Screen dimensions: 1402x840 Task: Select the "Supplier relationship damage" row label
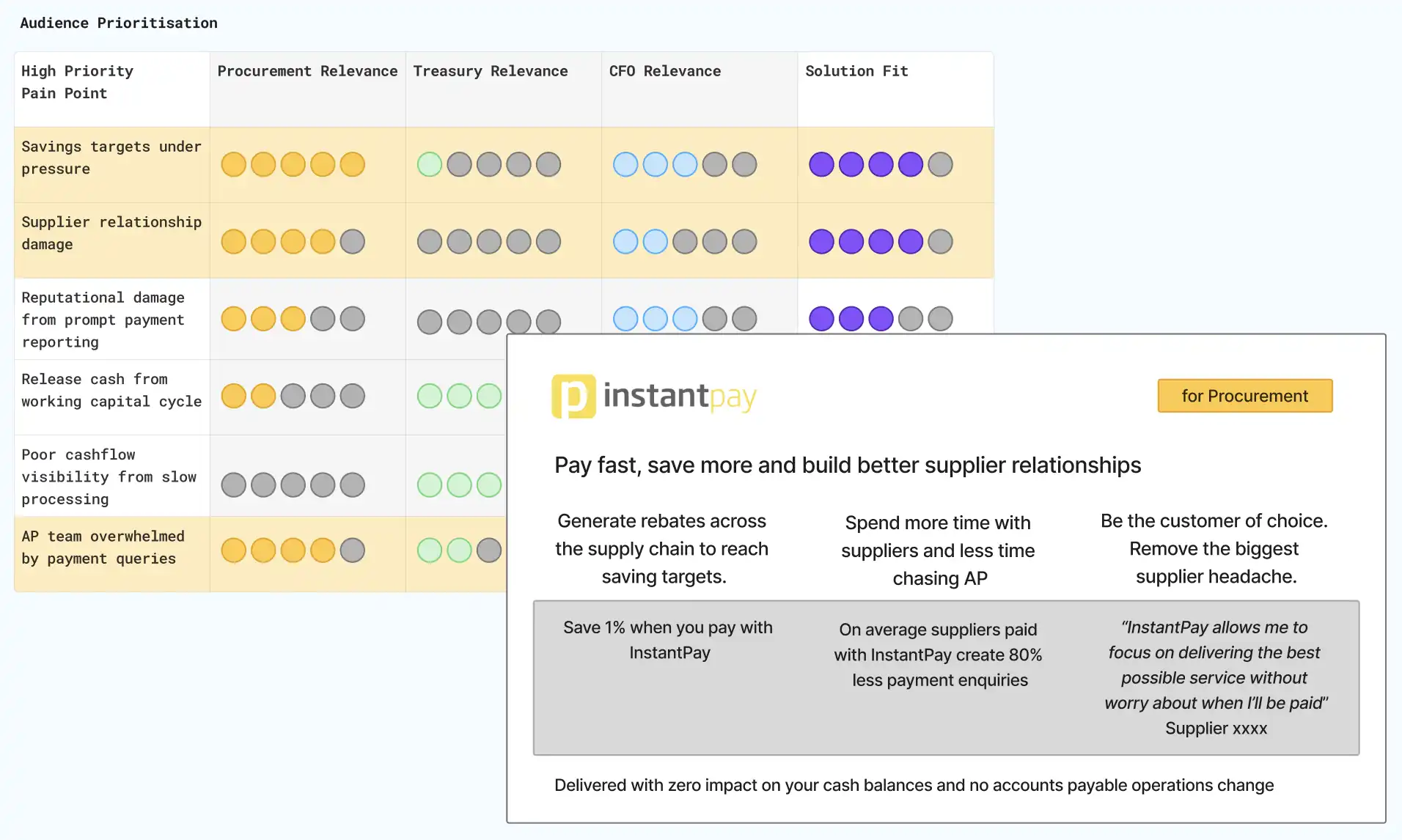(111, 233)
